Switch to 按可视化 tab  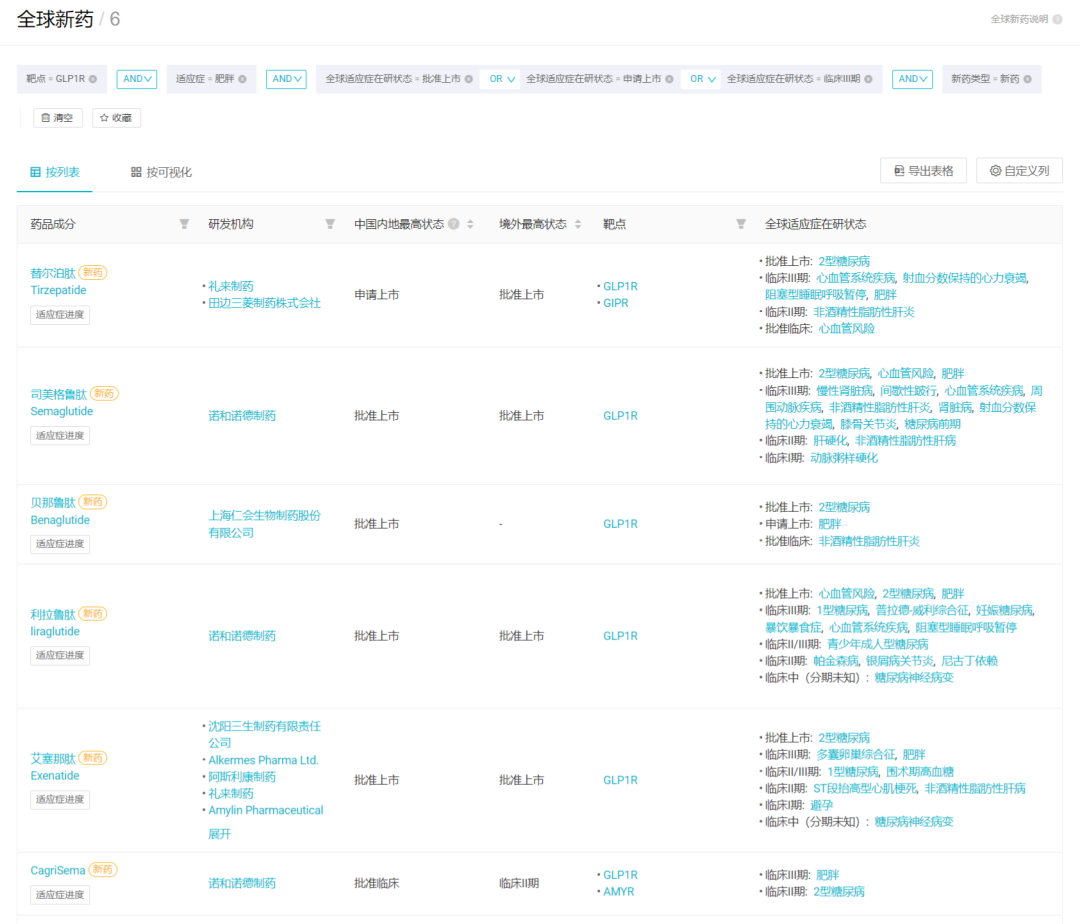coord(161,172)
